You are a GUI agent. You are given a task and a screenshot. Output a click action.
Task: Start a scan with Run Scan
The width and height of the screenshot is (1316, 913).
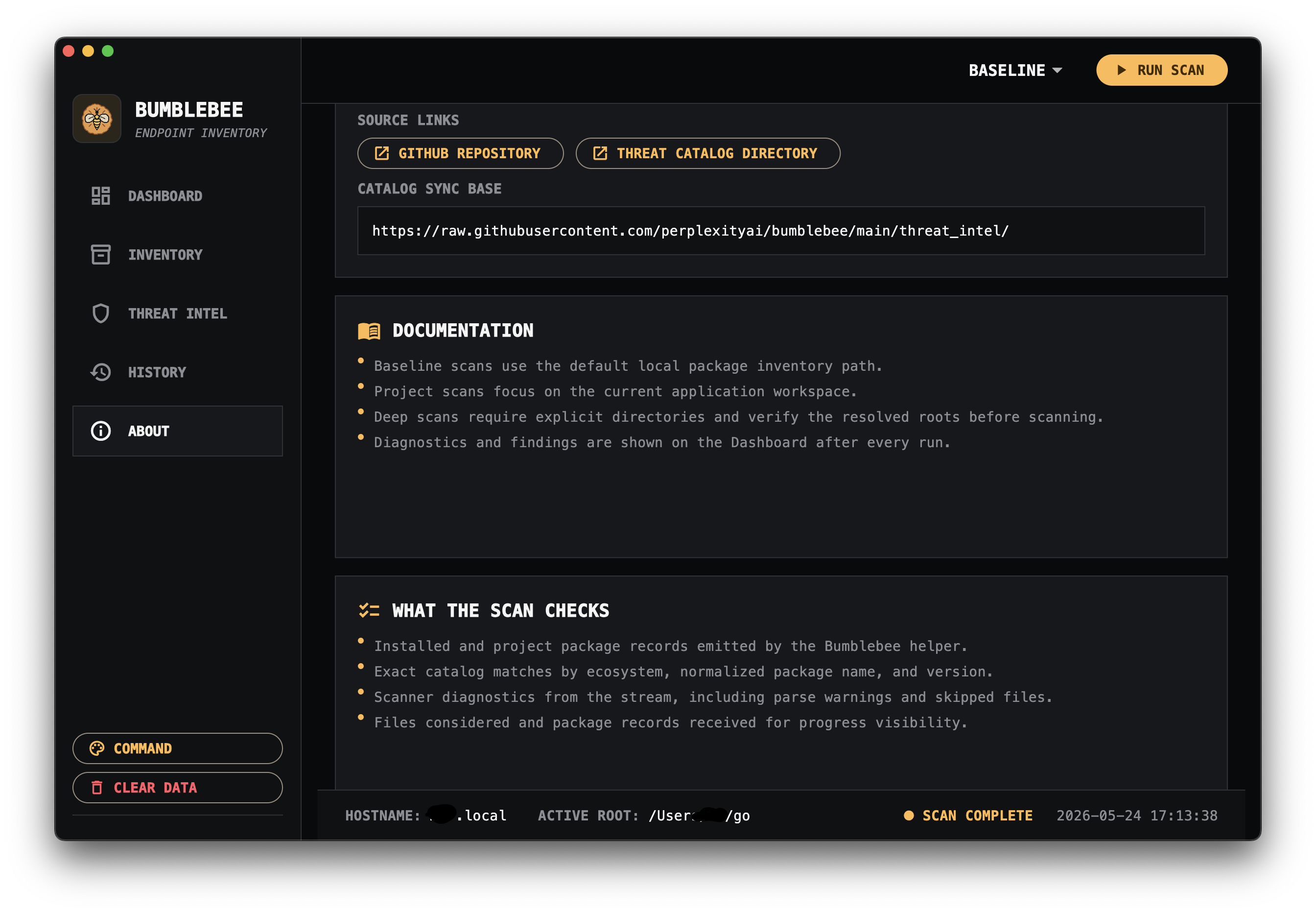point(1161,70)
